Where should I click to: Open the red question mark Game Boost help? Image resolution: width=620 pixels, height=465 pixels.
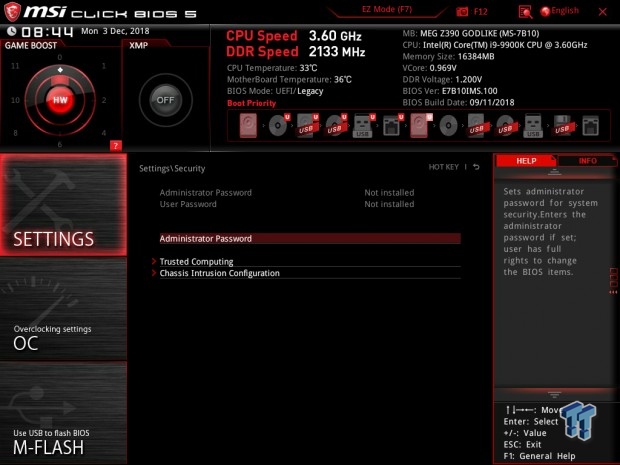115,146
